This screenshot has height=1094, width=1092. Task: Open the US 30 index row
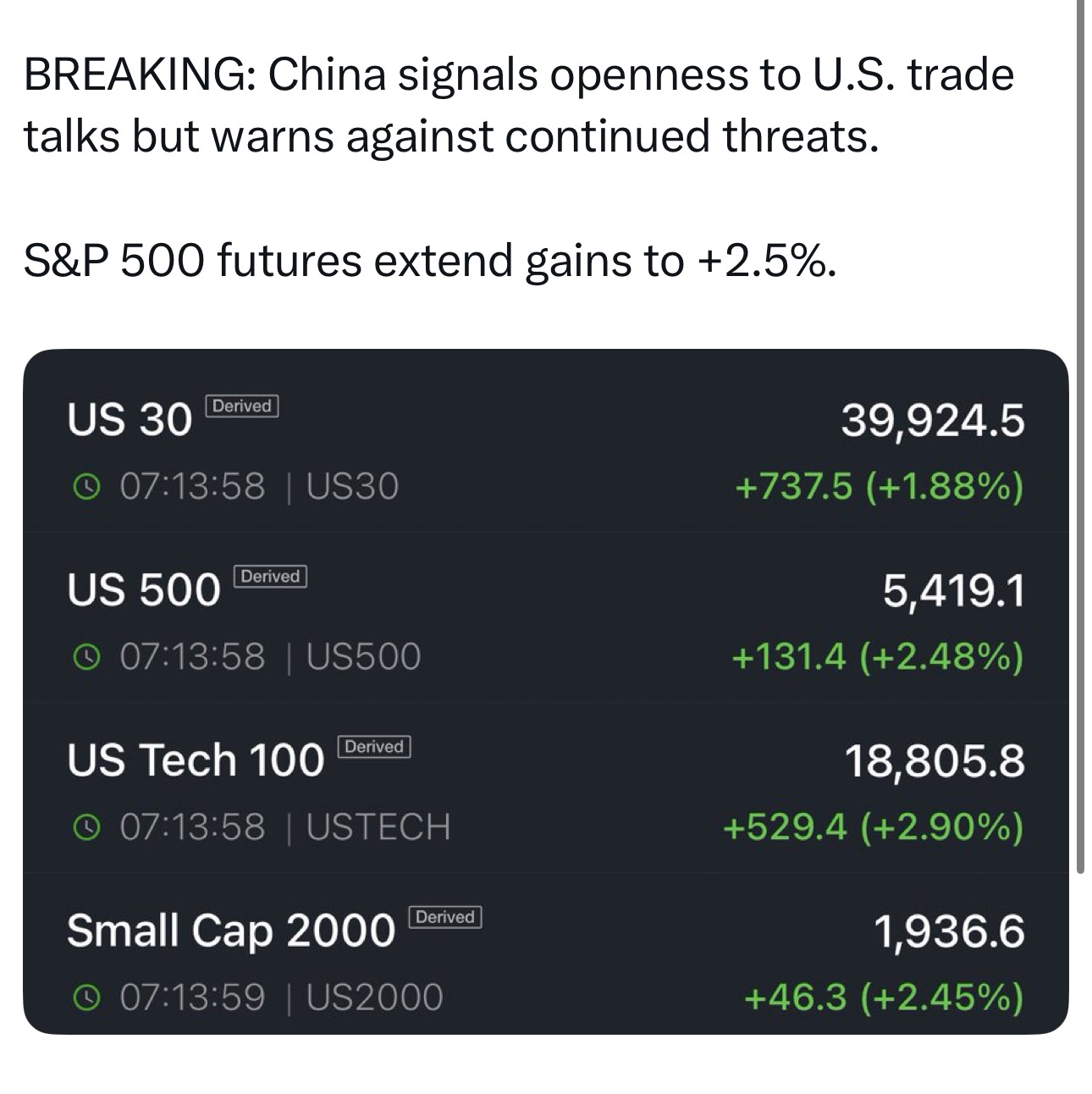click(130, 419)
